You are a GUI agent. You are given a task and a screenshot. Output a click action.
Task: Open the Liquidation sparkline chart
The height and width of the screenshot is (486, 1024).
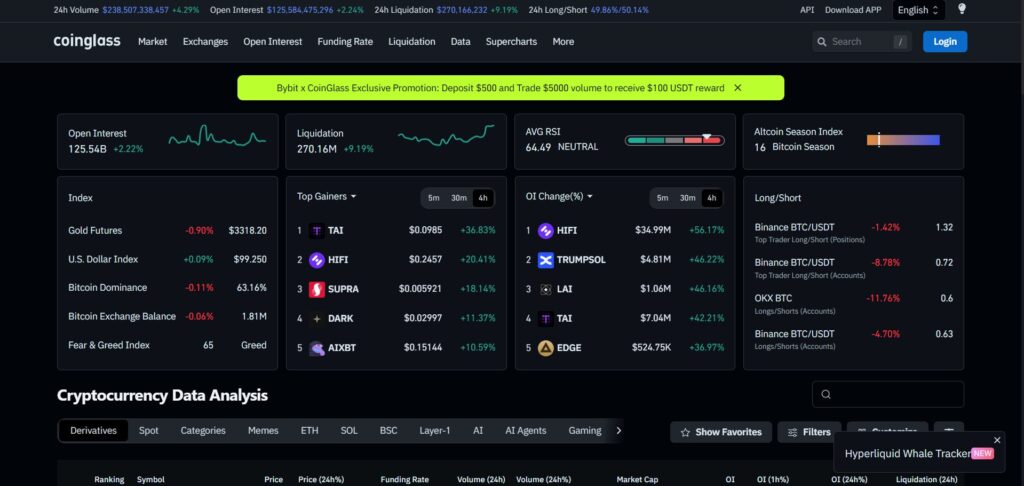(446, 135)
